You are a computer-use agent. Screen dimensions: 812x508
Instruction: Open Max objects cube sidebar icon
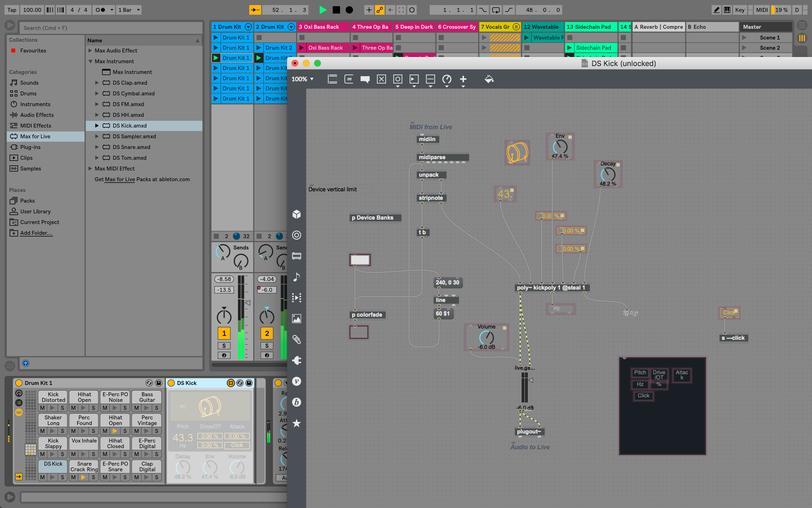[x=297, y=214]
